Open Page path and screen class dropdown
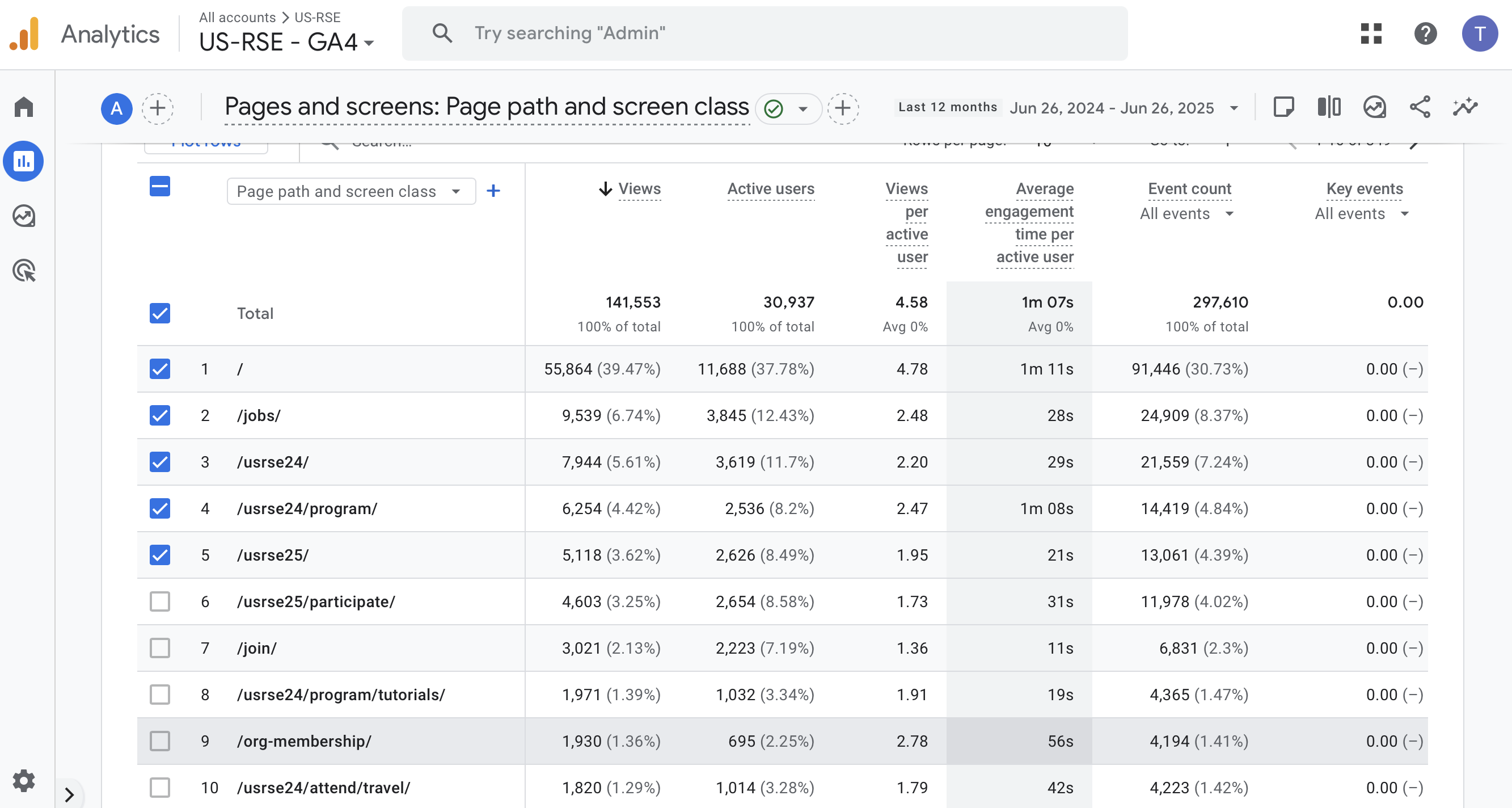 pyautogui.click(x=351, y=191)
